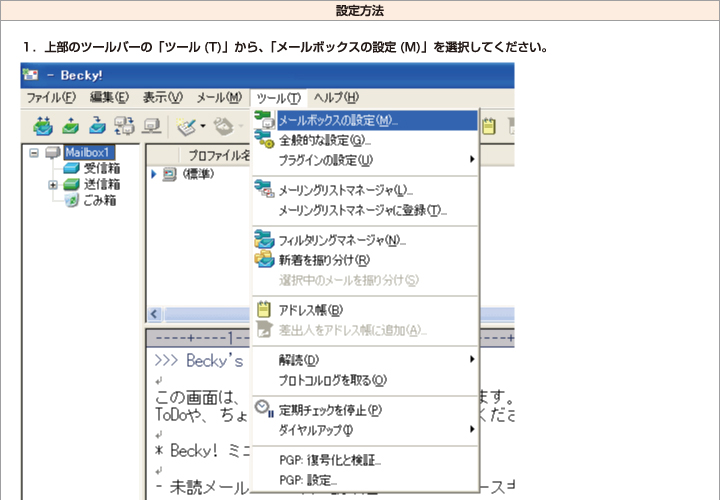Select PGP: 設定 entry
Viewport: 720px width, 500px height.
pyautogui.click(x=365, y=480)
